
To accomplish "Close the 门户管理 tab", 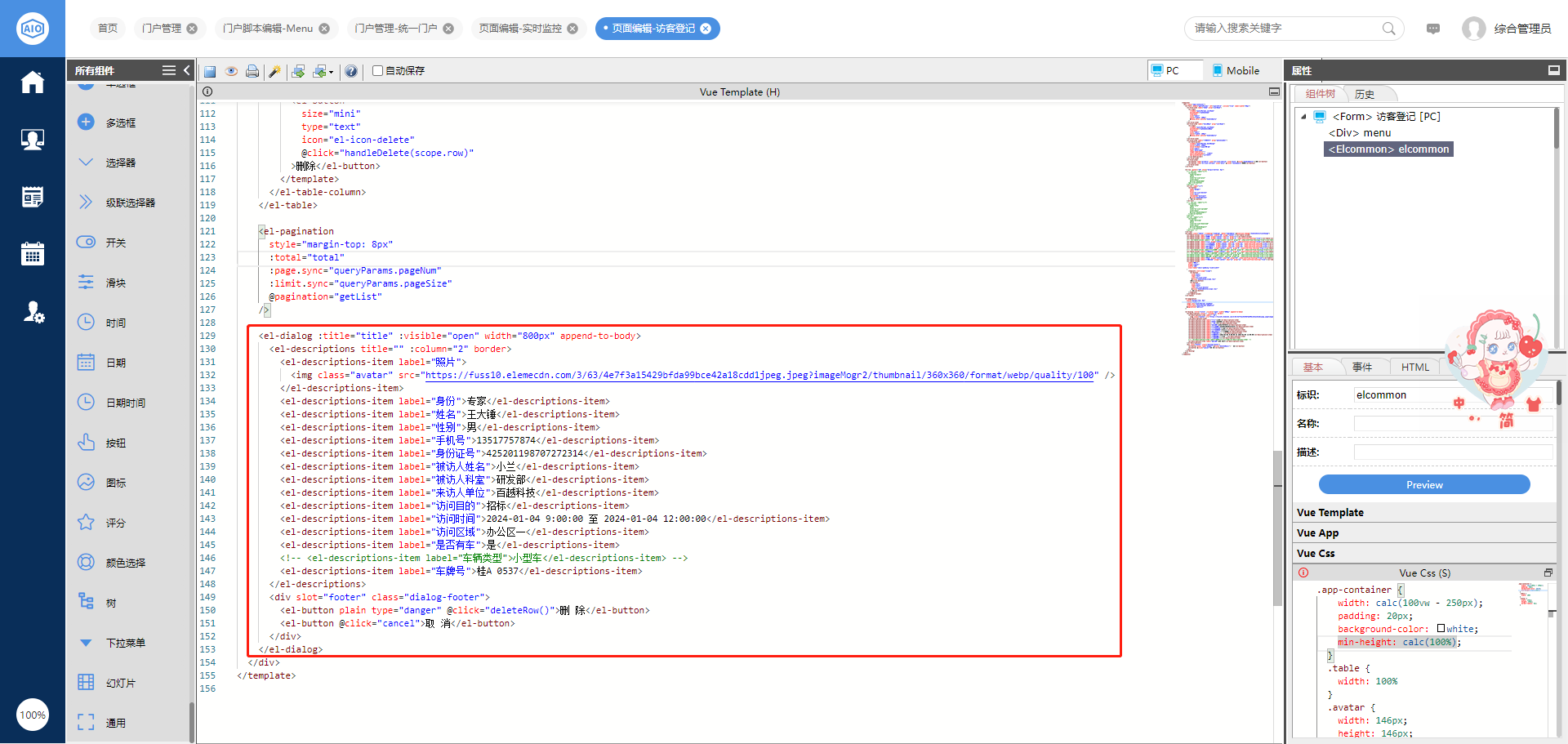I will (192, 29).
